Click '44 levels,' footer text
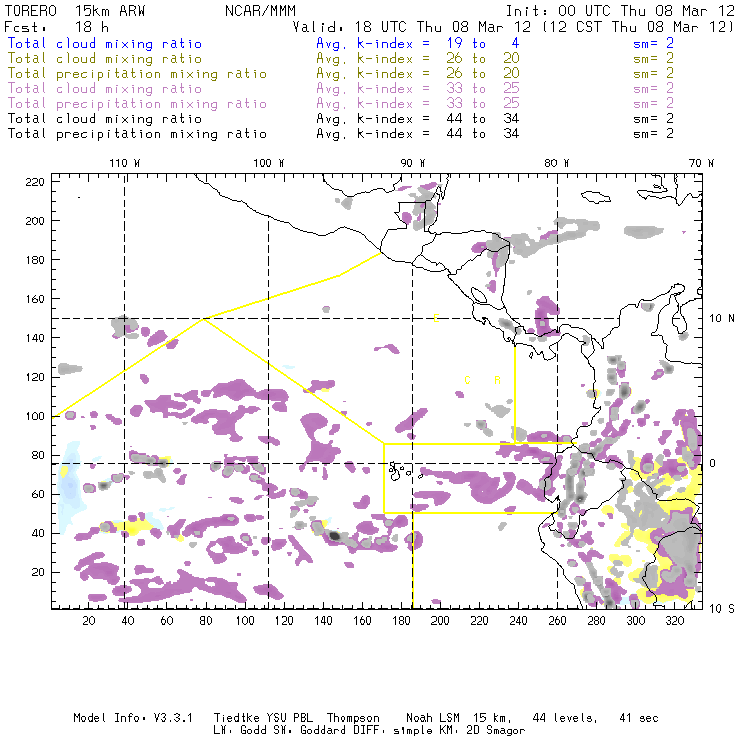The image size is (740, 740). (565, 718)
